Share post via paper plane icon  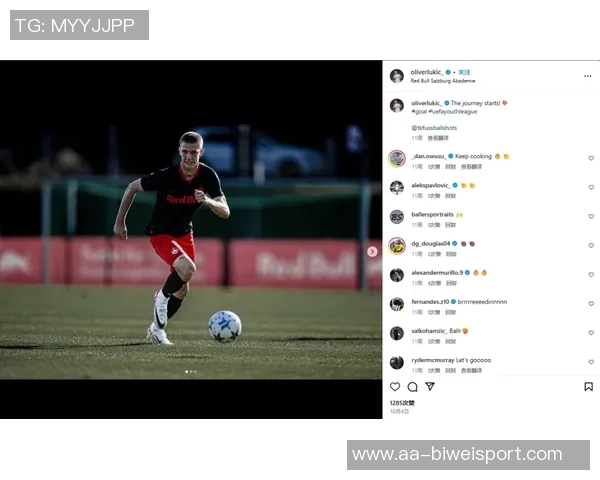click(430, 386)
